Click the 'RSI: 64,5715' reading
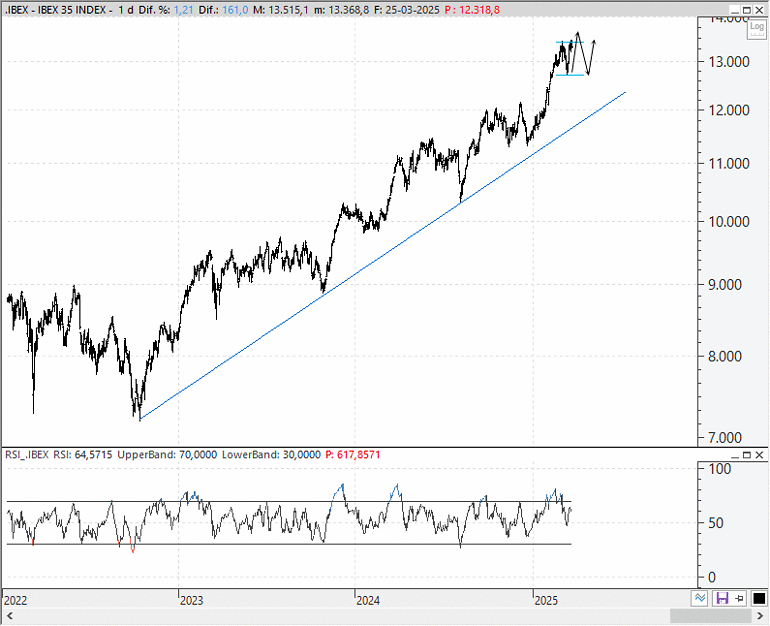The height and width of the screenshot is (626, 770). coord(82,455)
